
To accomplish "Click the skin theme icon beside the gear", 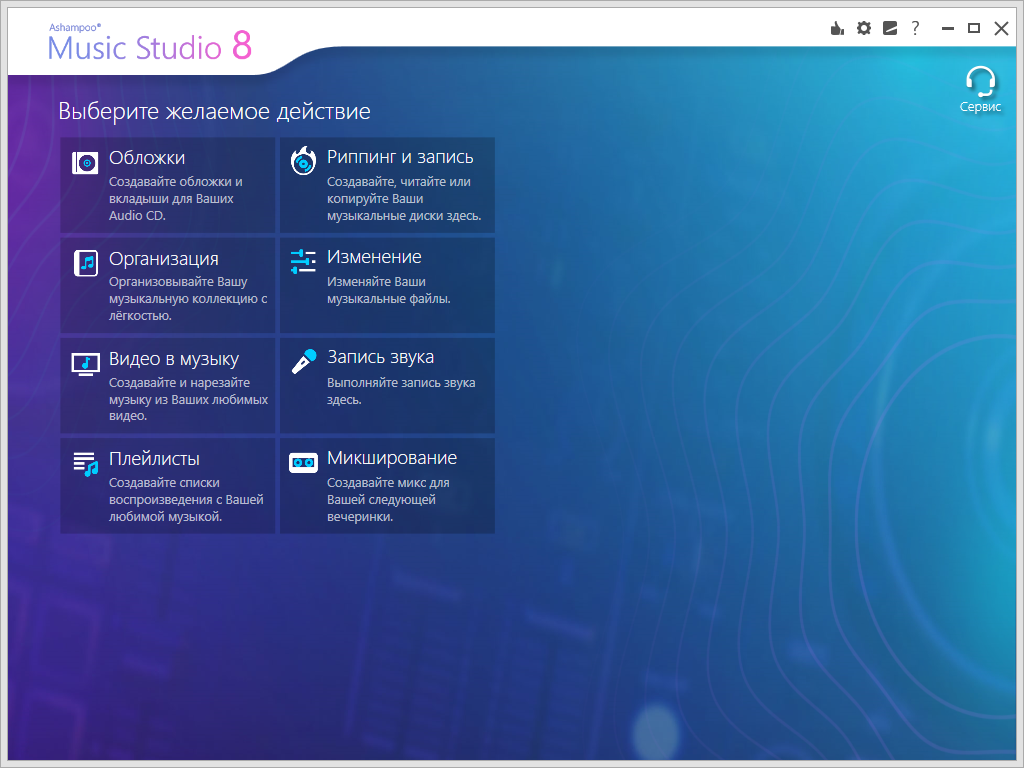I will click(x=890, y=29).
